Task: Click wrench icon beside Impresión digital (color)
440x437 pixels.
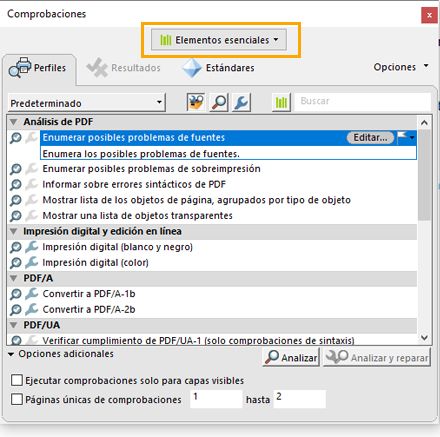Action: point(32,262)
